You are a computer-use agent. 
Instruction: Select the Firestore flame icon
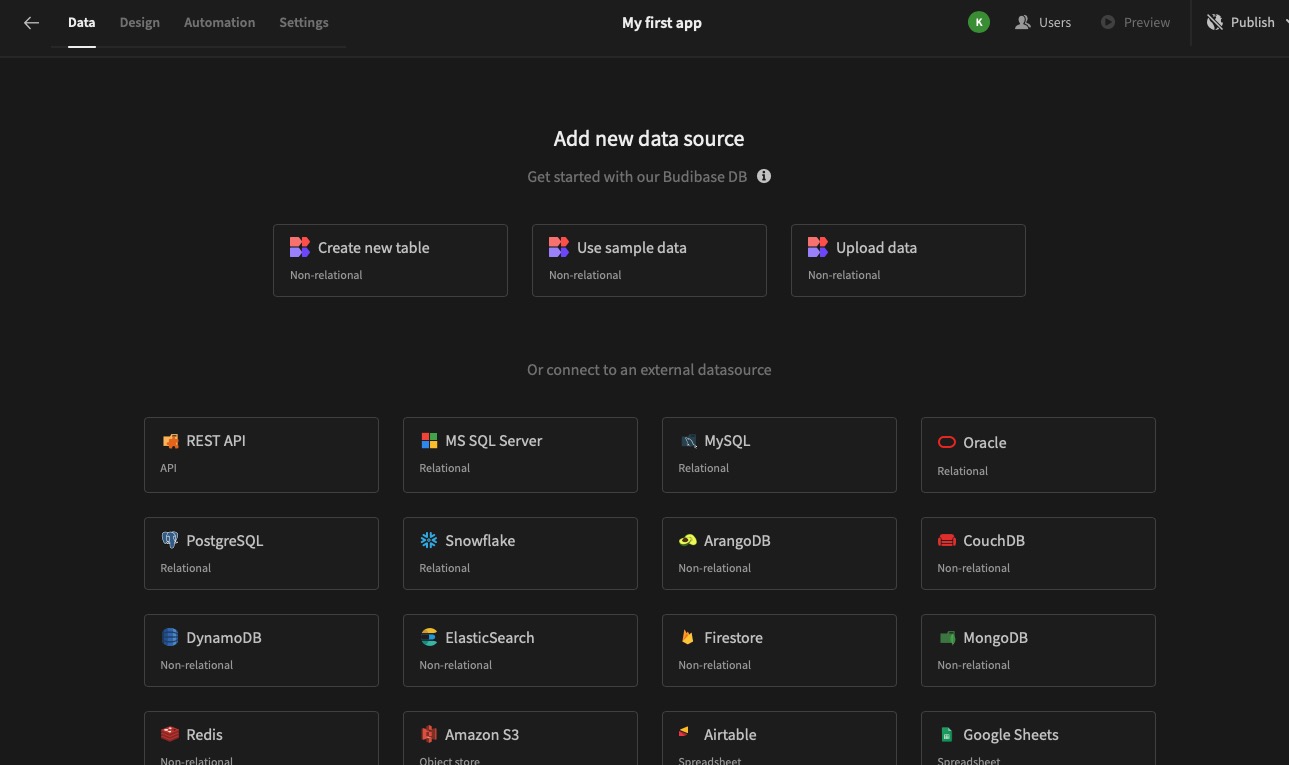pos(687,637)
